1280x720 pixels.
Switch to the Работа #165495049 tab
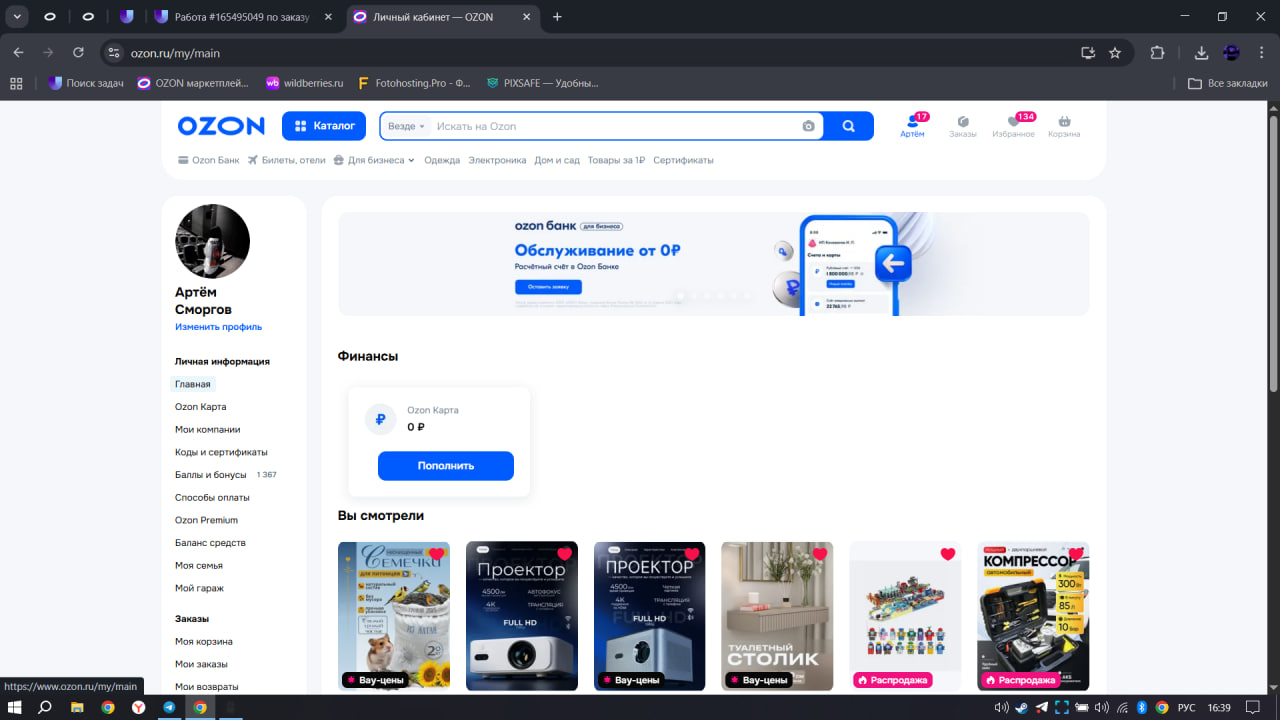click(x=241, y=17)
